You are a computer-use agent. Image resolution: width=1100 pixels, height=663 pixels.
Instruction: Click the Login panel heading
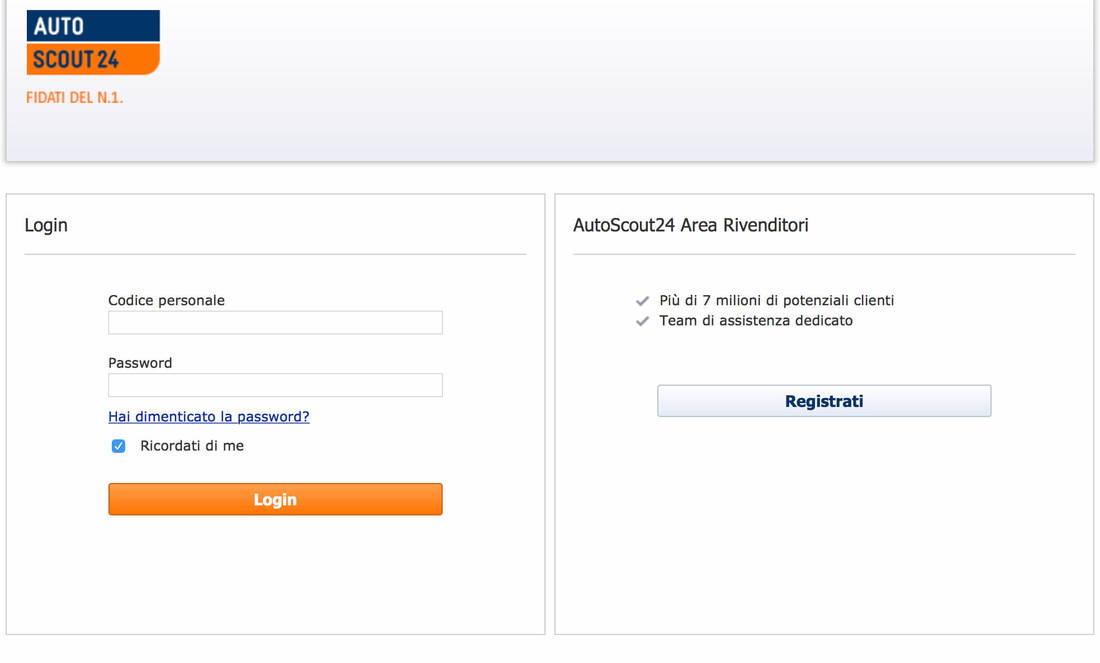point(46,225)
